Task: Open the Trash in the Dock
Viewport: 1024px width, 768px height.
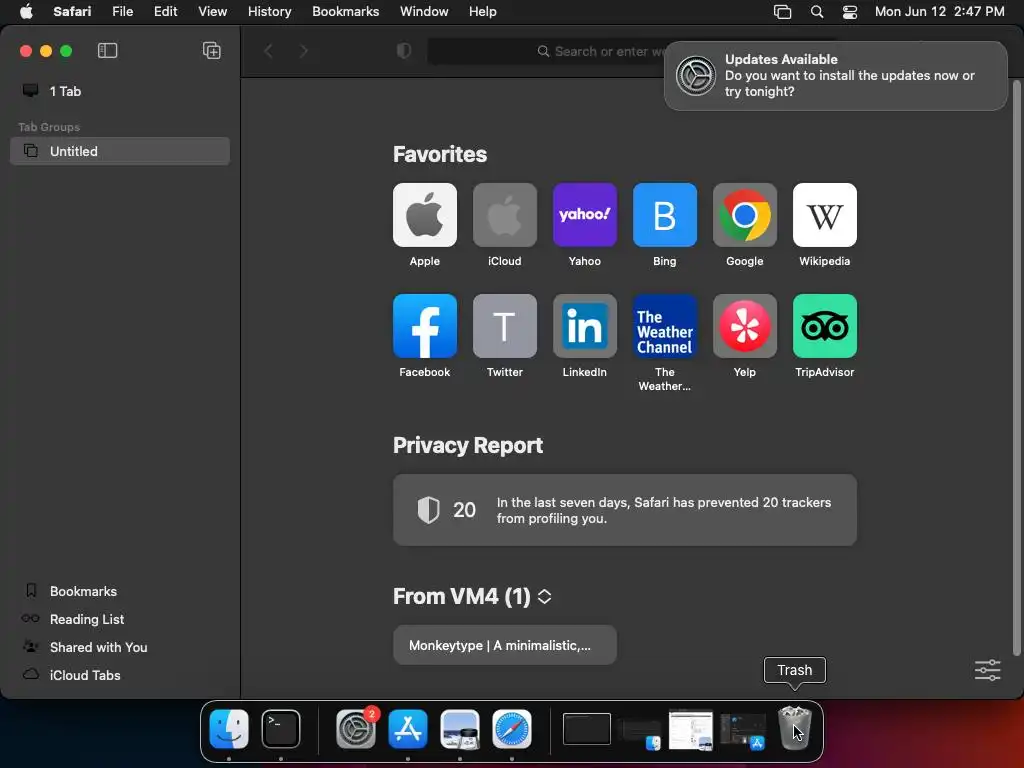Action: click(x=795, y=729)
